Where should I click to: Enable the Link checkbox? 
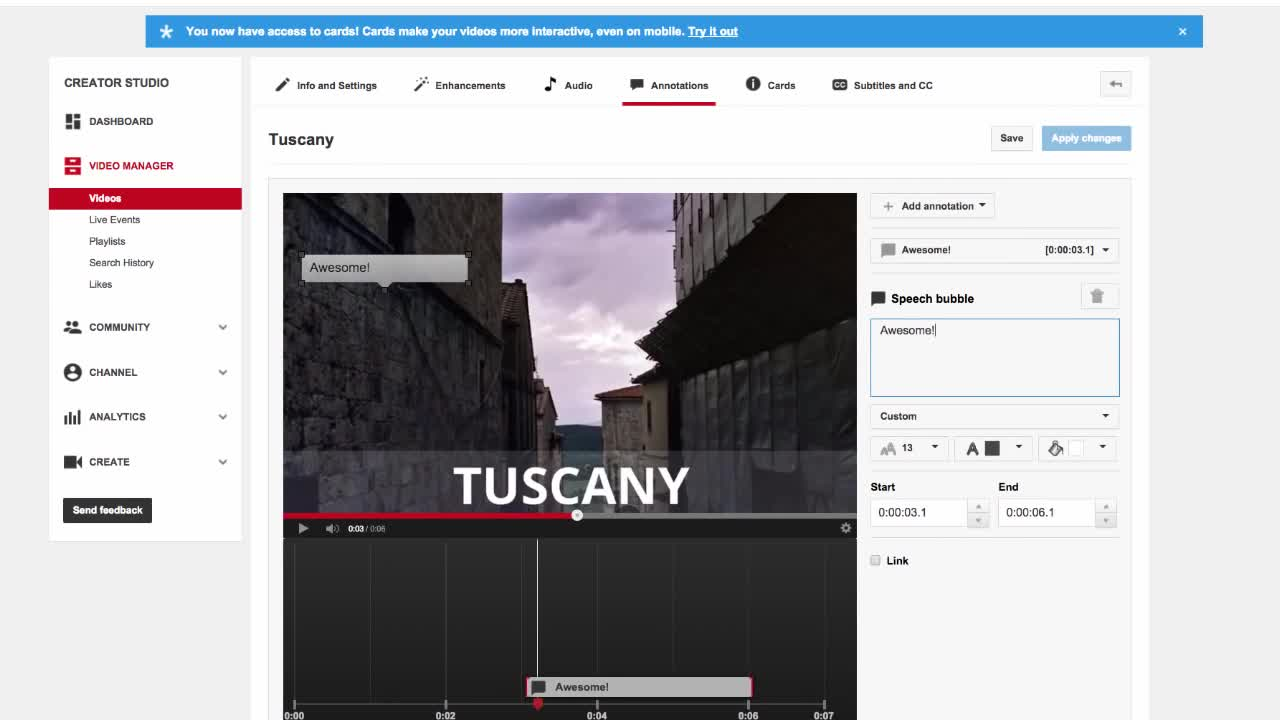pos(876,560)
